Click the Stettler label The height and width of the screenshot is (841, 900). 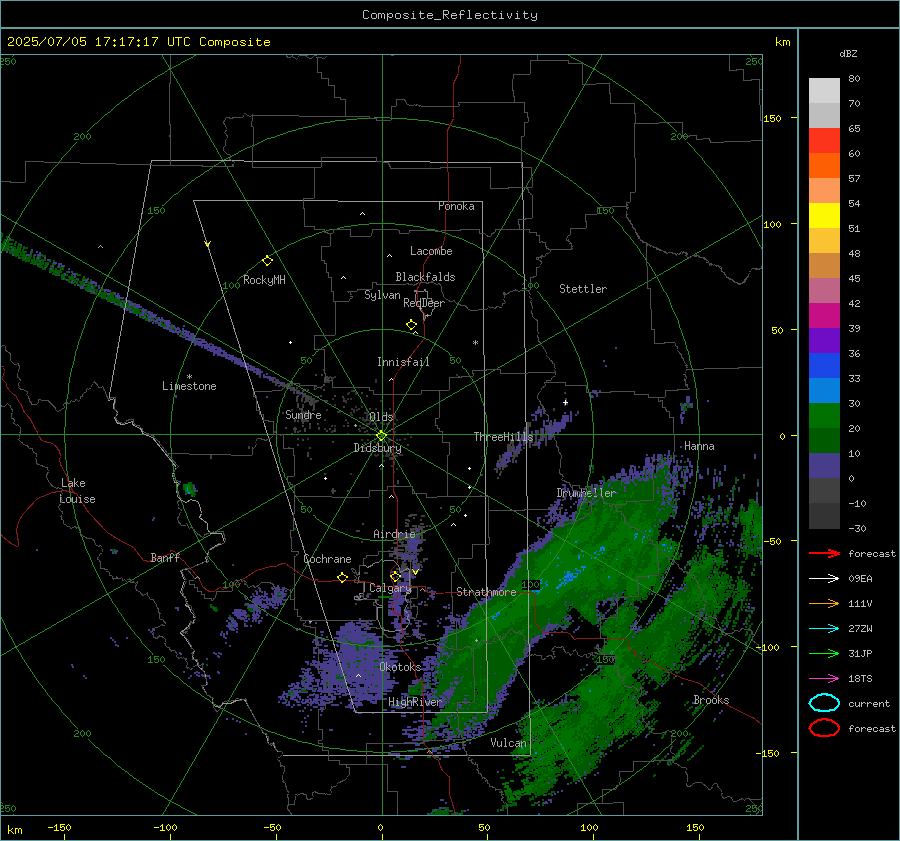click(583, 289)
